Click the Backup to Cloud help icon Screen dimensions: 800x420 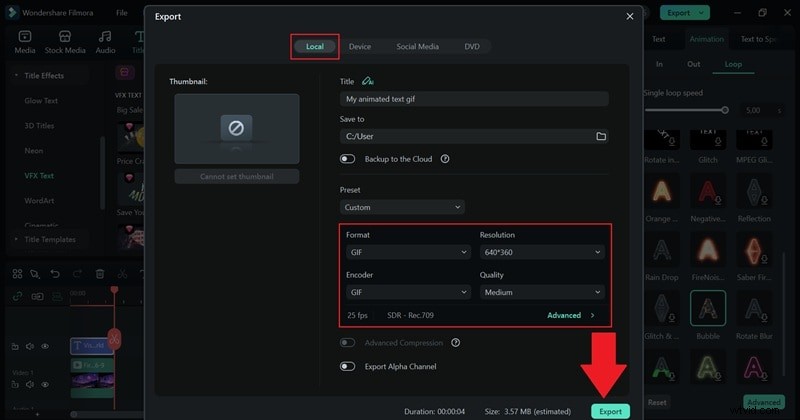pos(445,159)
